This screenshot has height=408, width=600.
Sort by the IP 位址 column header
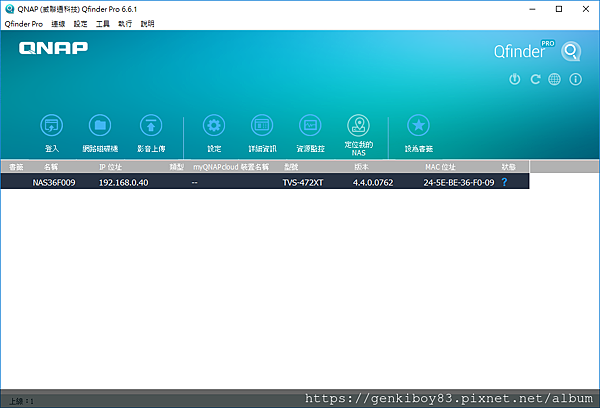click(111, 167)
